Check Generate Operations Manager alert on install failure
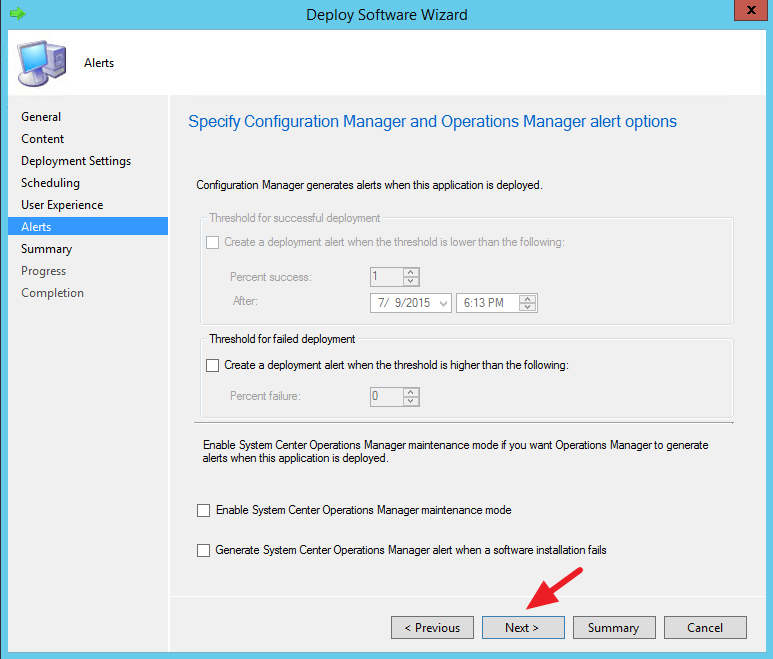The height and width of the screenshot is (659, 773). click(204, 550)
